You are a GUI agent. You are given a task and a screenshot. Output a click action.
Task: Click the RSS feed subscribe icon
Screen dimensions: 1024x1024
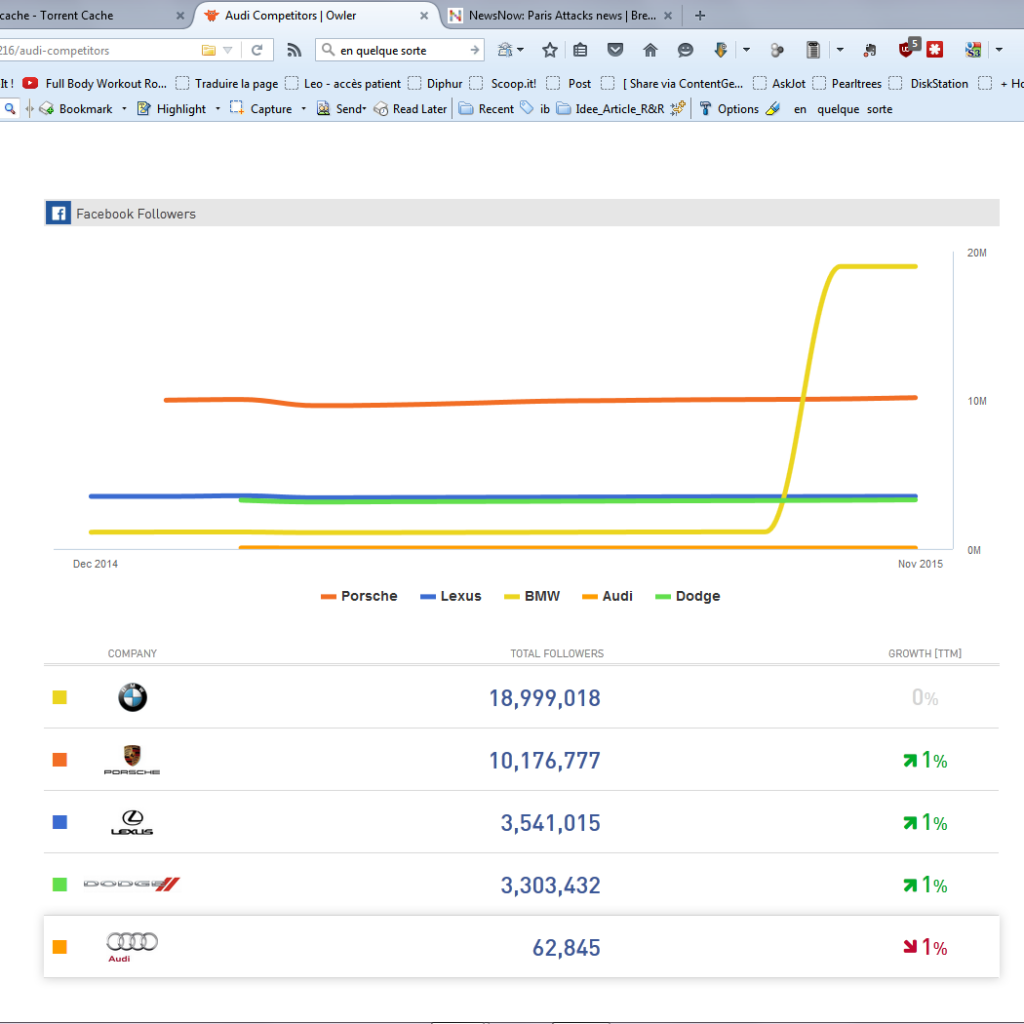(295, 50)
